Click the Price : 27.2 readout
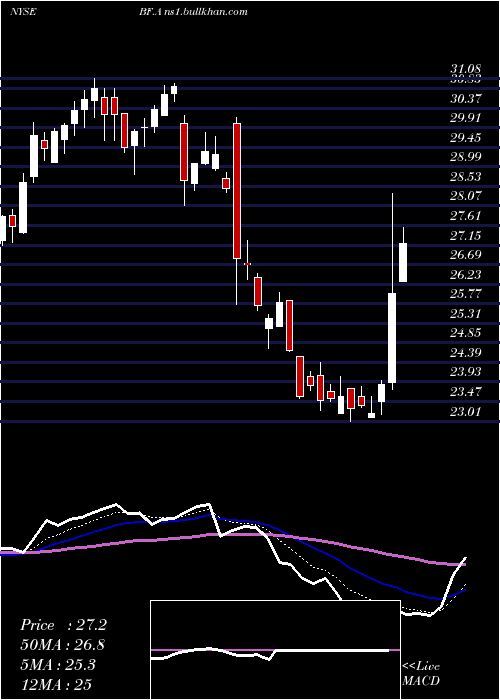The image size is (500, 700). pyautogui.click(x=64, y=625)
